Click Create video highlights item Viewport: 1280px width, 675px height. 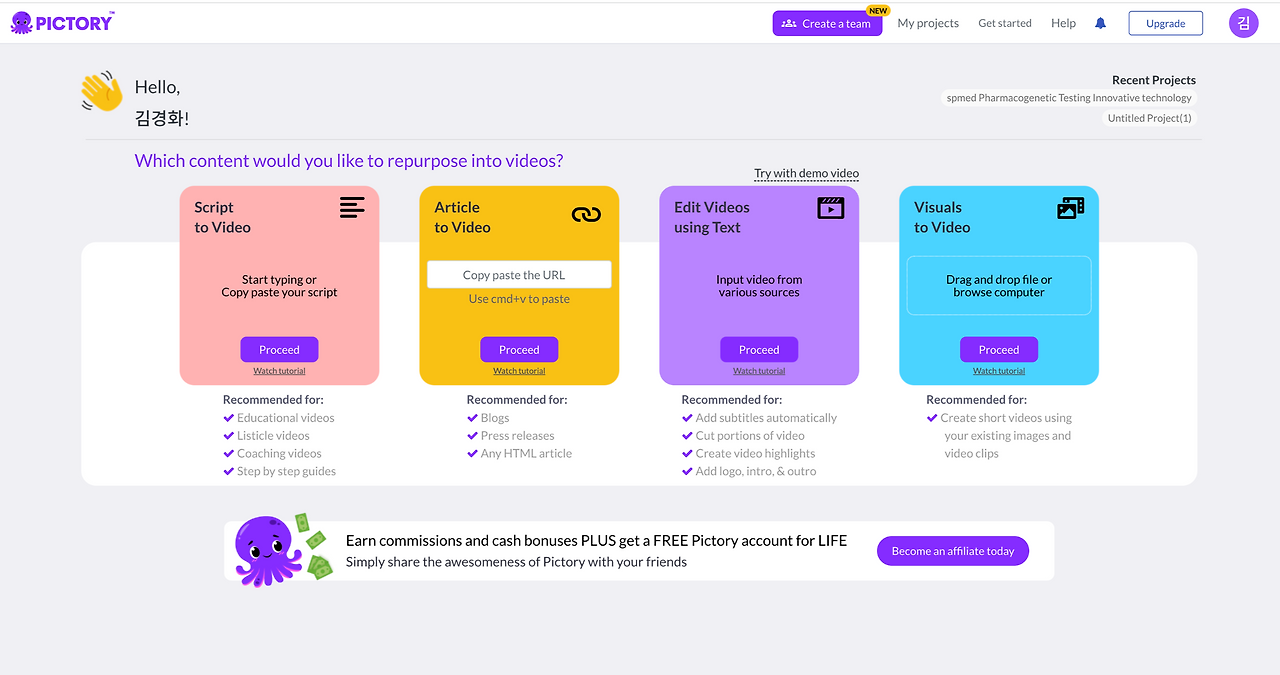click(x=748, y=454)
